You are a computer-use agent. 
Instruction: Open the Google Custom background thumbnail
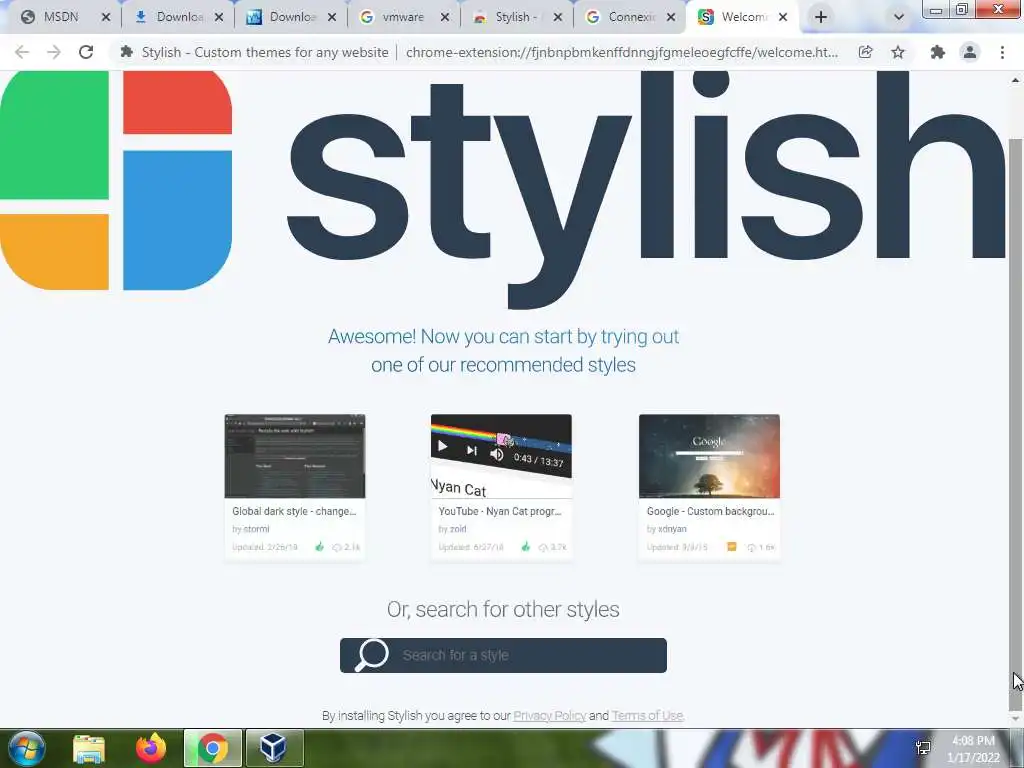(709, 456)
